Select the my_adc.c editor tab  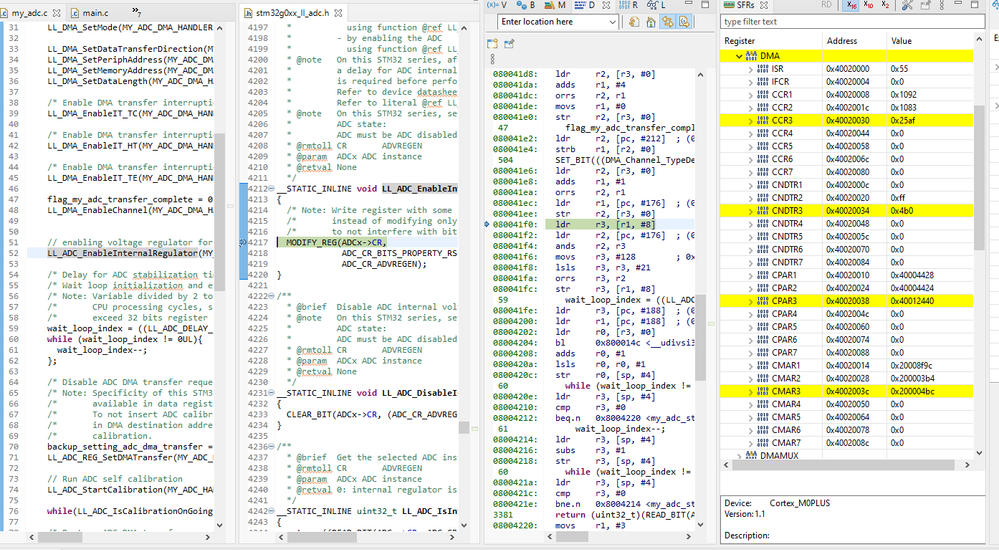(30, 13)
